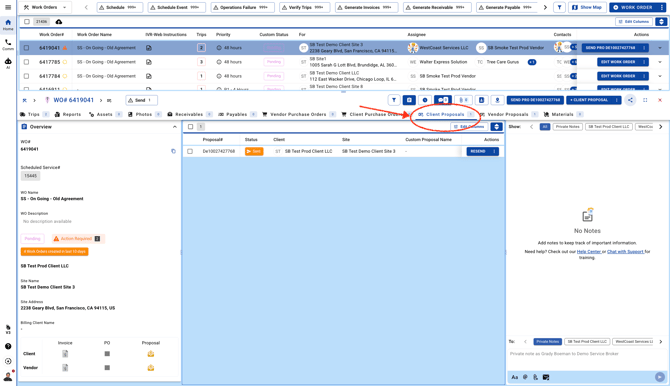Check the row for work order 6419041
Screen dimensions: 670x386
(x=26, y=48)
